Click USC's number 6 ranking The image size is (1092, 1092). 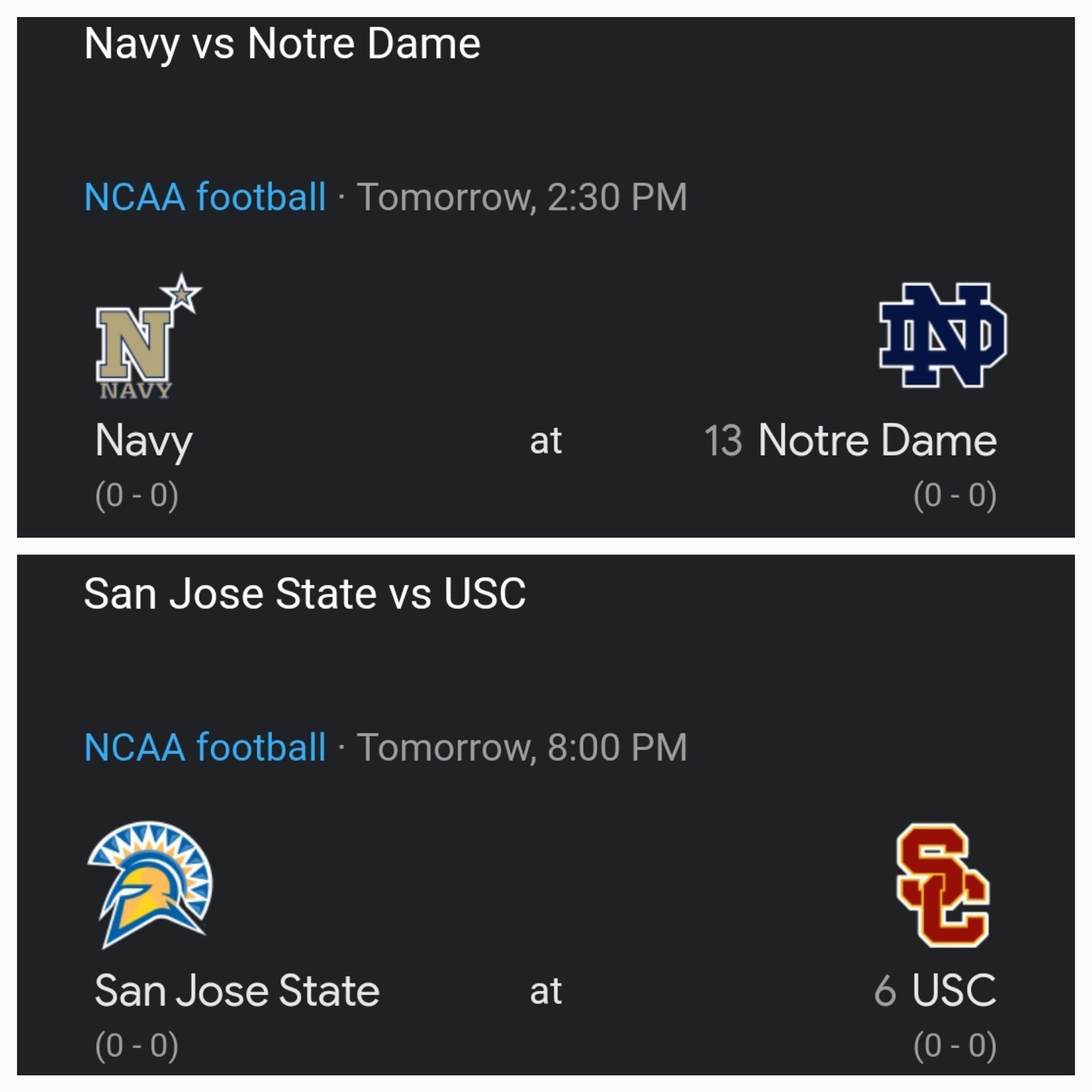pyautogui.click(x=885, y=991)
